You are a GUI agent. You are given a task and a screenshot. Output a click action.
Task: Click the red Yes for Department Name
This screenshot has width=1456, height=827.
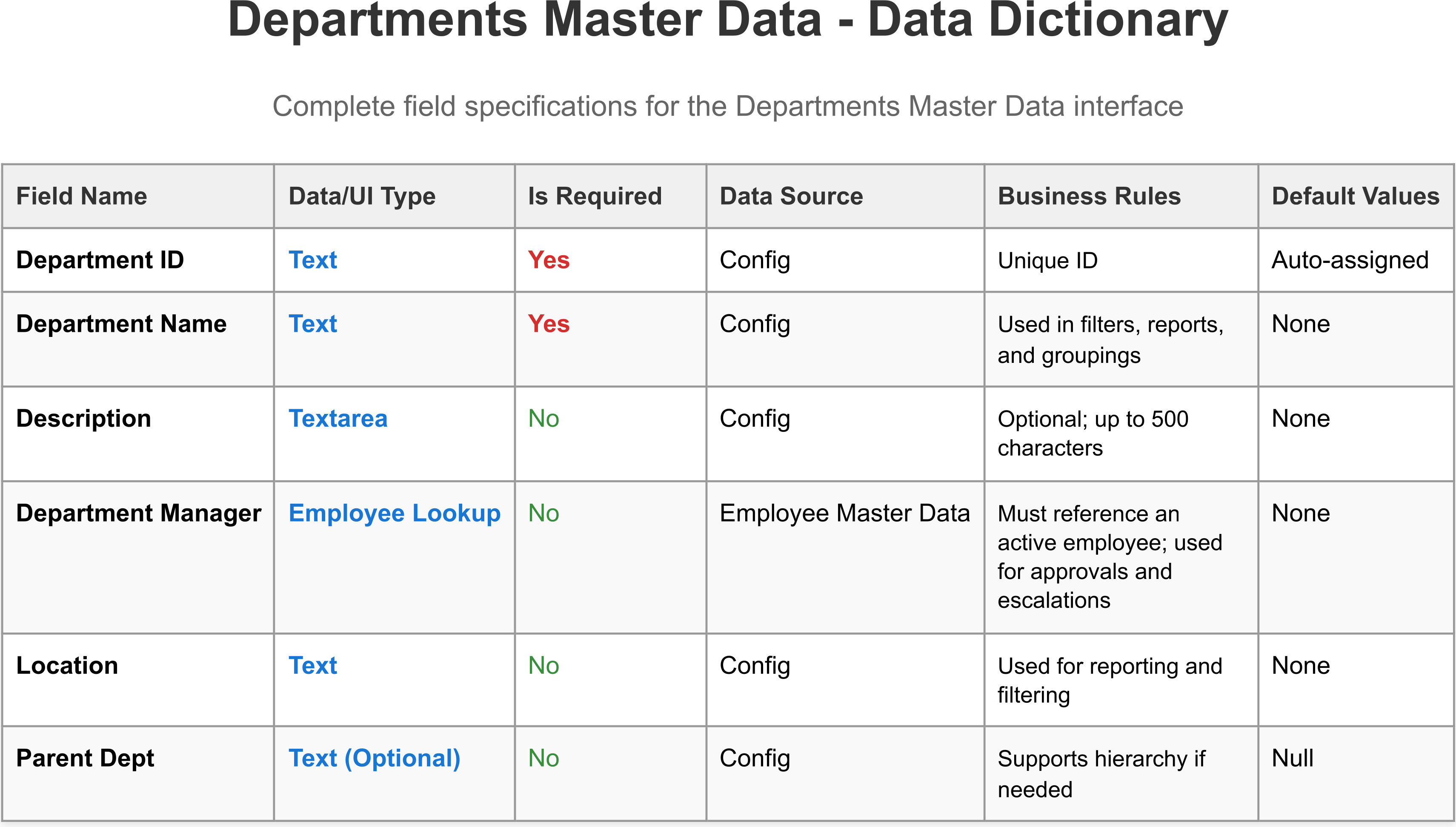coord(548,324)
